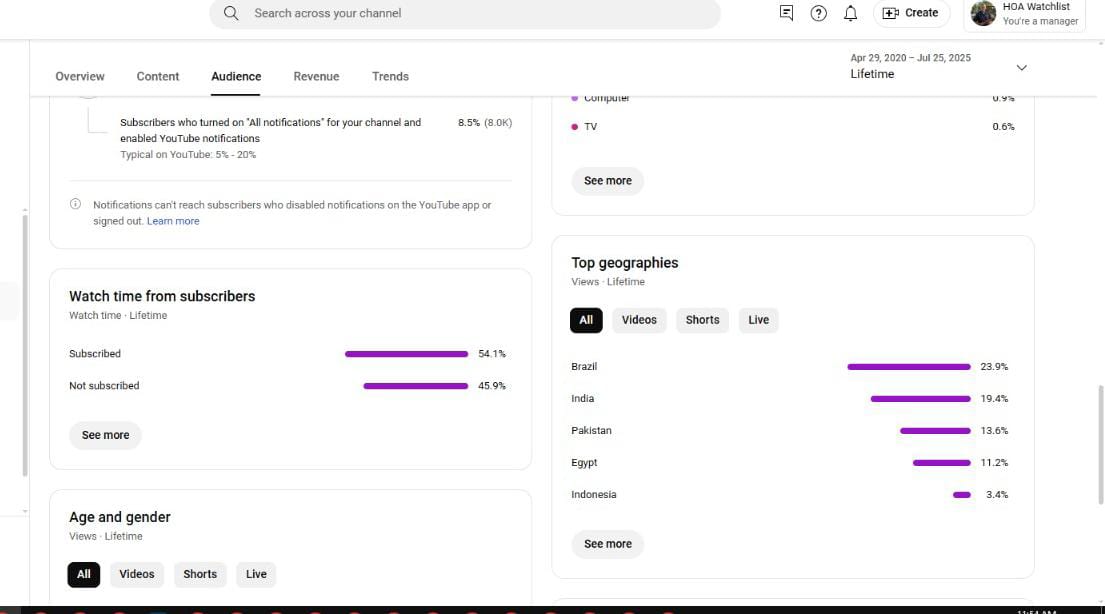
Task: Open the send feedback icon
Action: tap(786, 13)
